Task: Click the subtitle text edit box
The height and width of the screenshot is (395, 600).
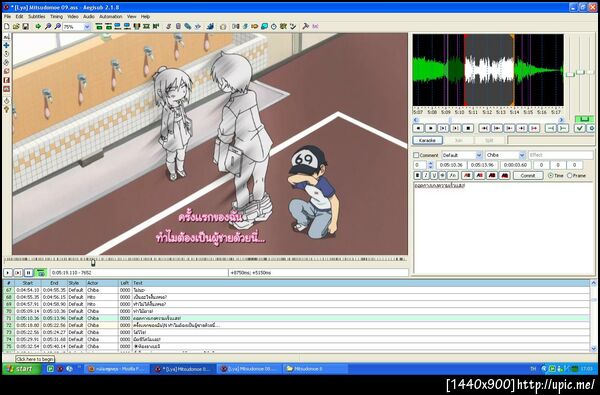Action: click(x=503, y=228)
